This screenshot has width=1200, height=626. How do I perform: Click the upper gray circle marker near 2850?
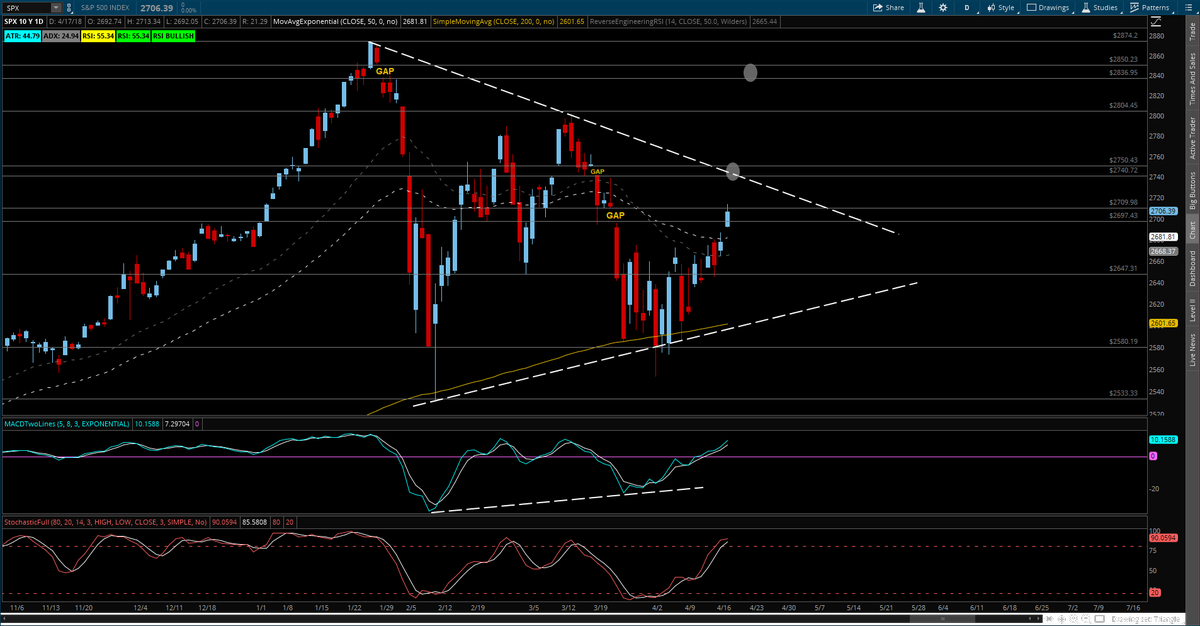750,72
